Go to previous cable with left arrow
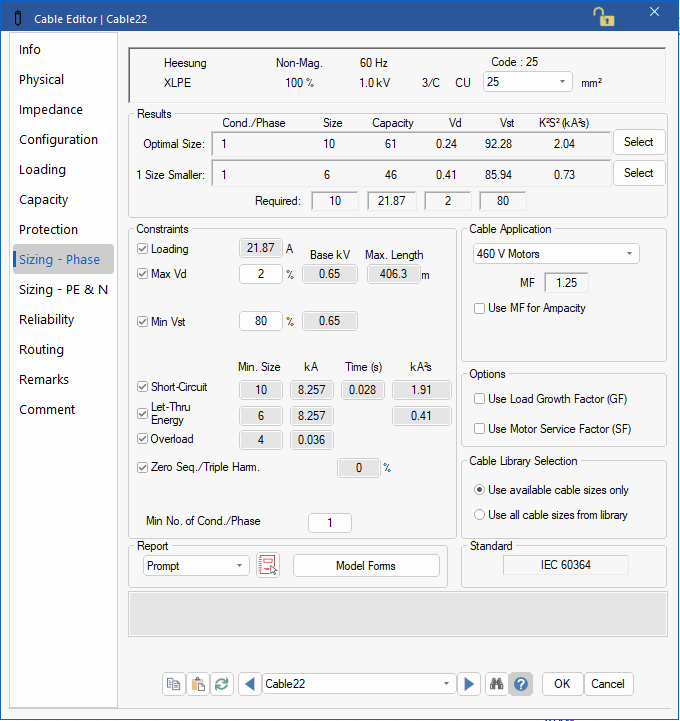This screenshot has width=680, height=721. click(x=249, y=684)
